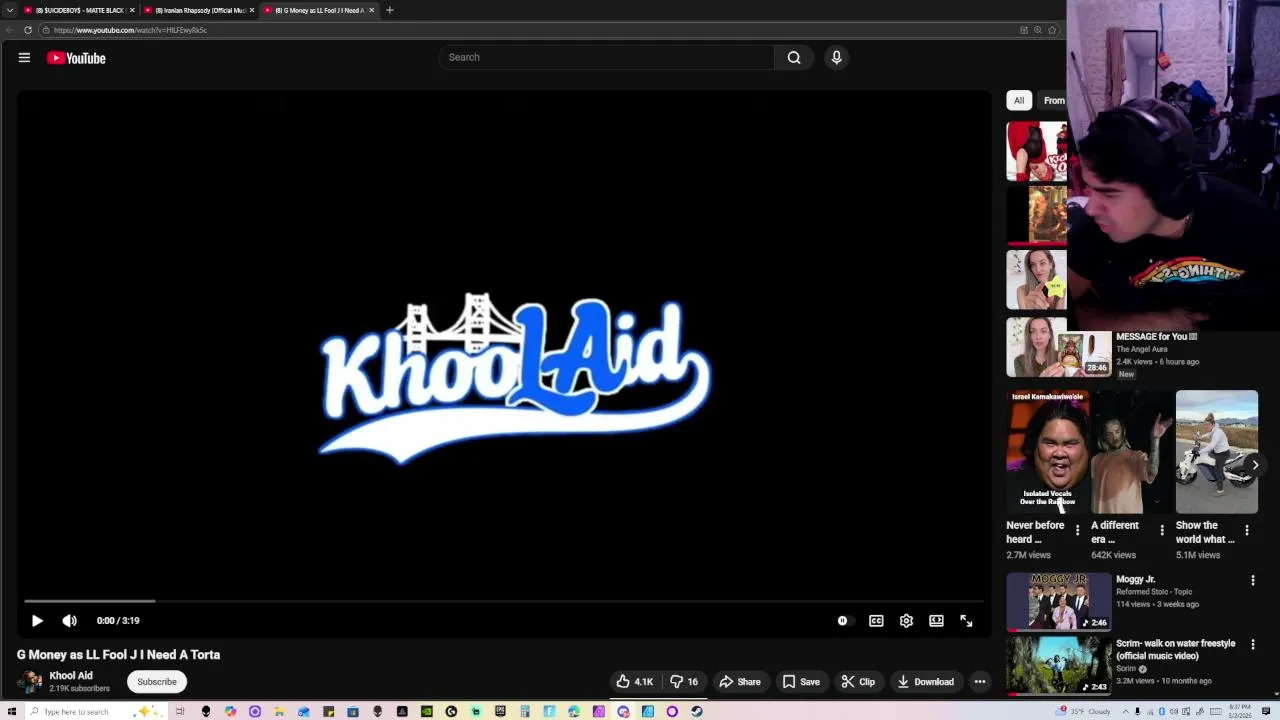Viewport: 1280px width, 720px height.
Task: Click the search magnifier button
Action: click(x=794, y=57)
